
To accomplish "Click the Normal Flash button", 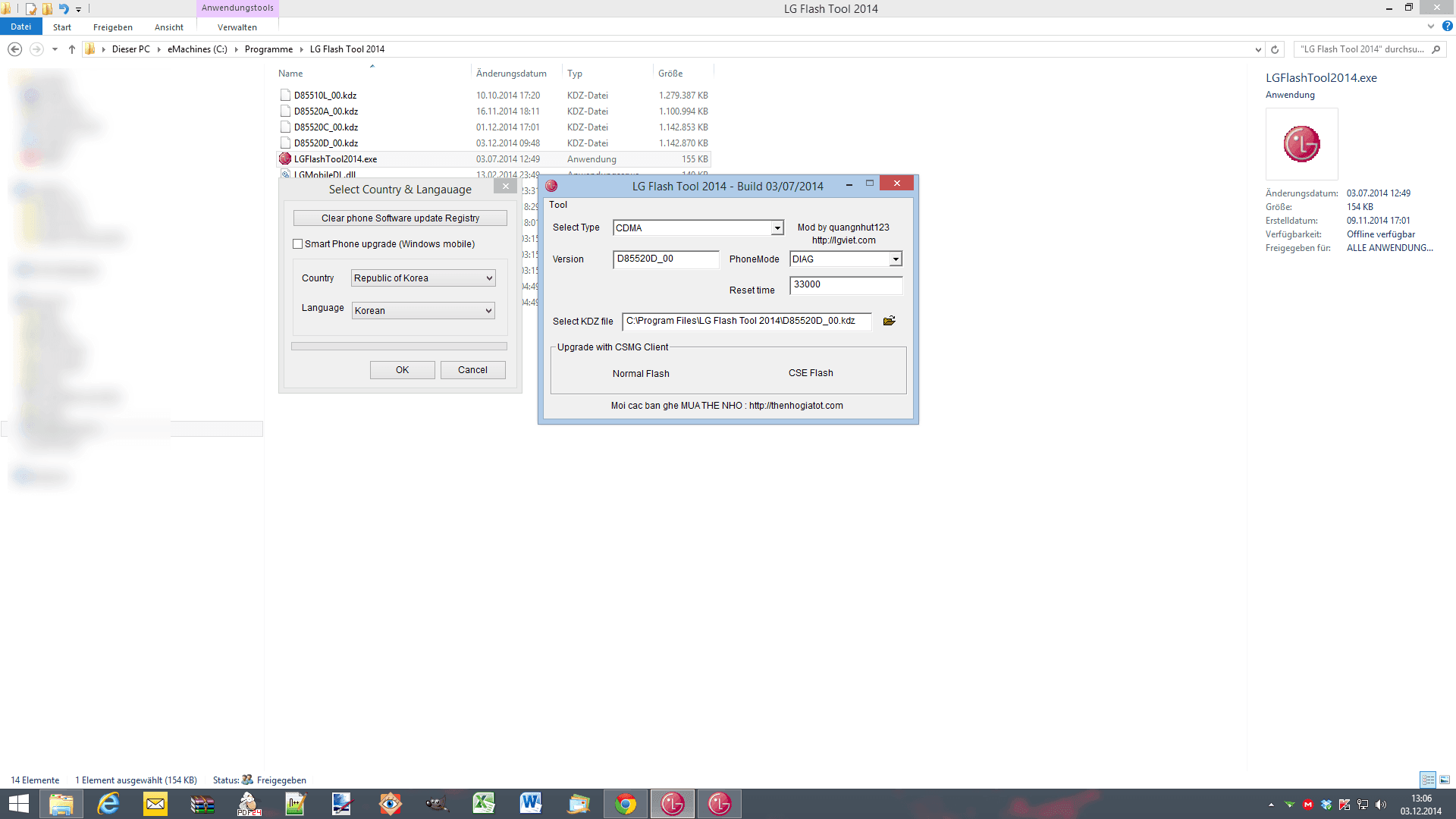I will tap(641, 374).
